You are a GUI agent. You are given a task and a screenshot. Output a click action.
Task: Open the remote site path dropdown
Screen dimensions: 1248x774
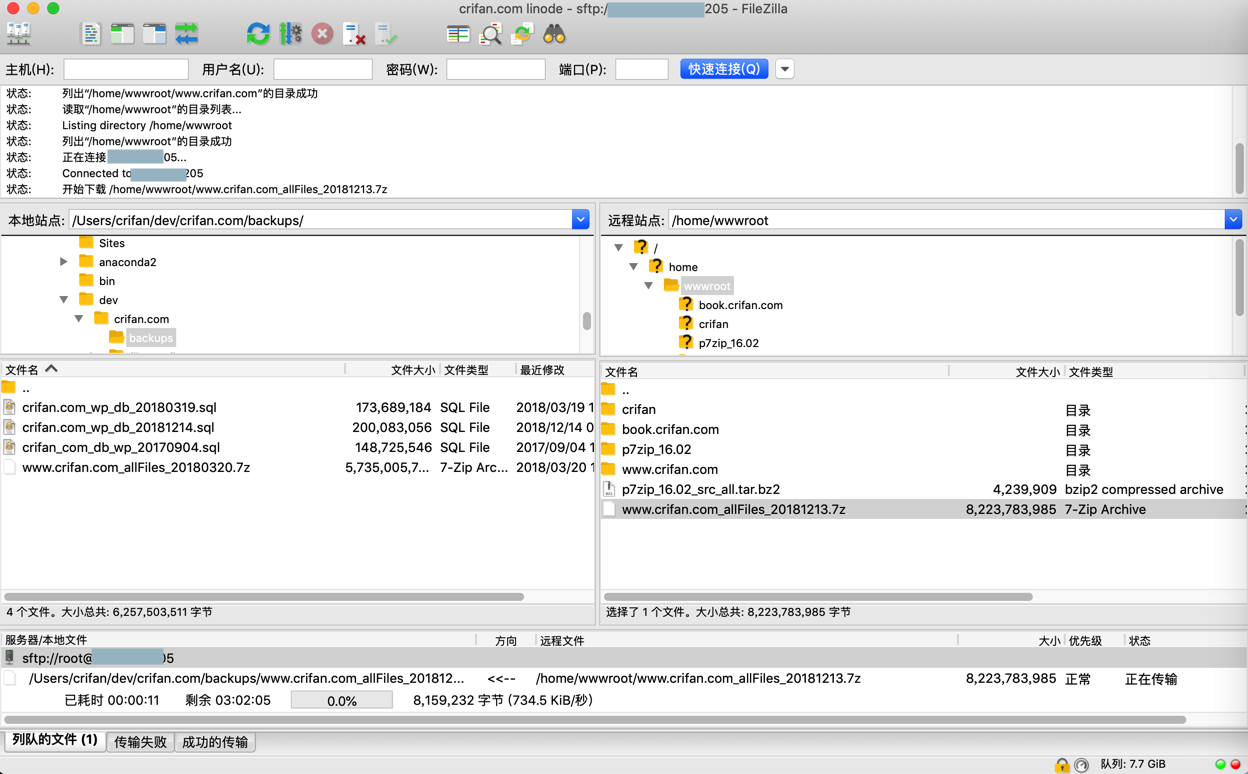pos(1233,220)
